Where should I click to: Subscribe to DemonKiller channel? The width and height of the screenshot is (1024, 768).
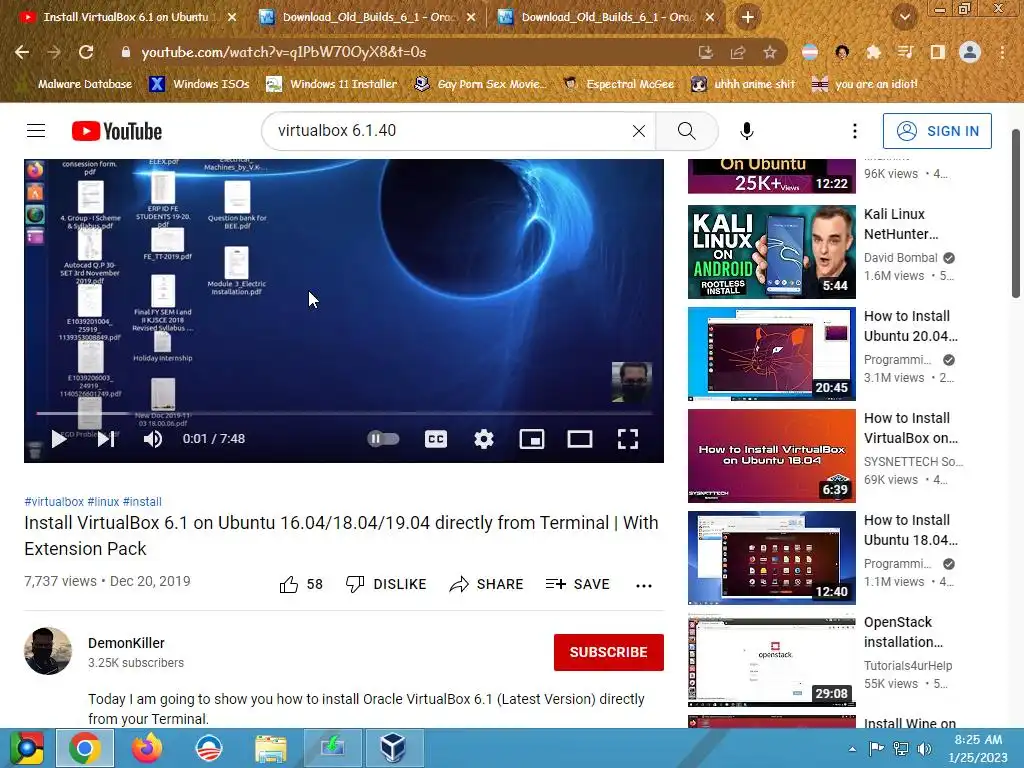[609, 652]
